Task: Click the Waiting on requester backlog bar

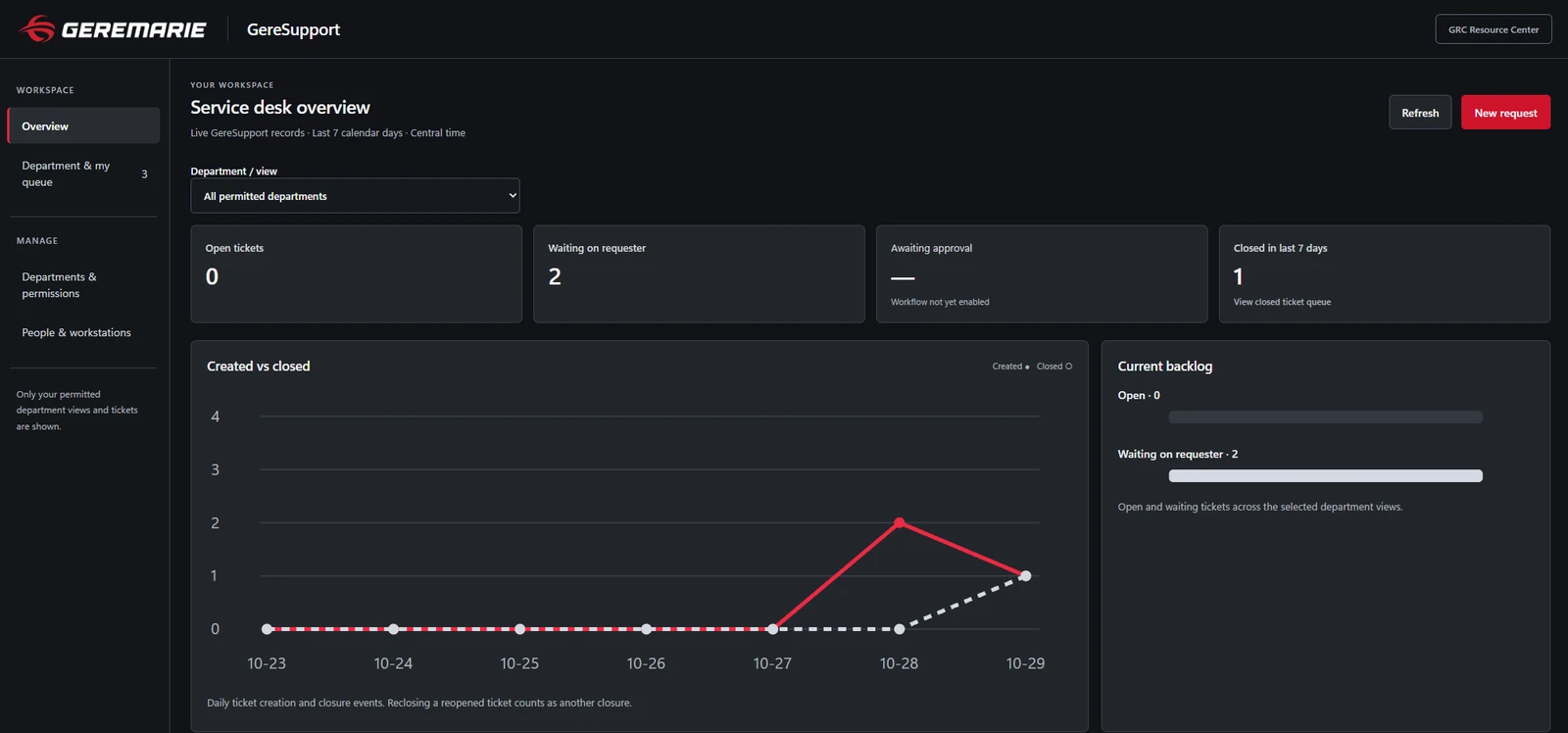Action: [1325, 476]
